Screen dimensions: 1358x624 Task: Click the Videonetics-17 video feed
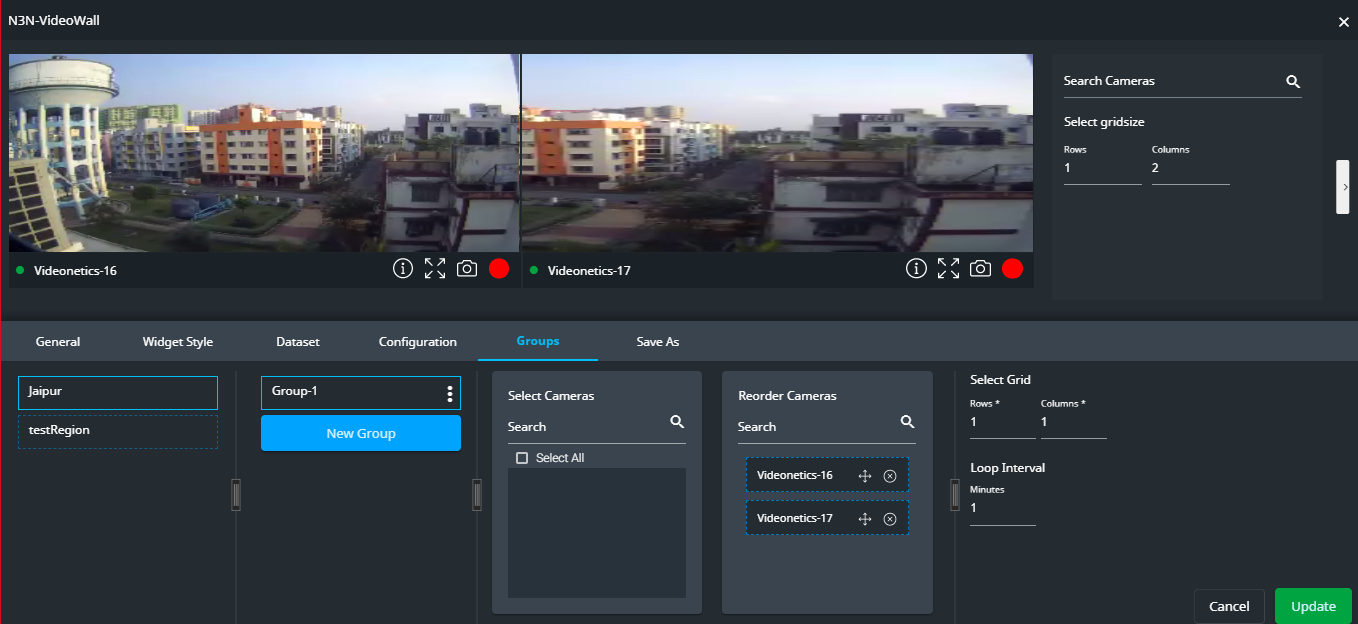[x=777, y=153]
